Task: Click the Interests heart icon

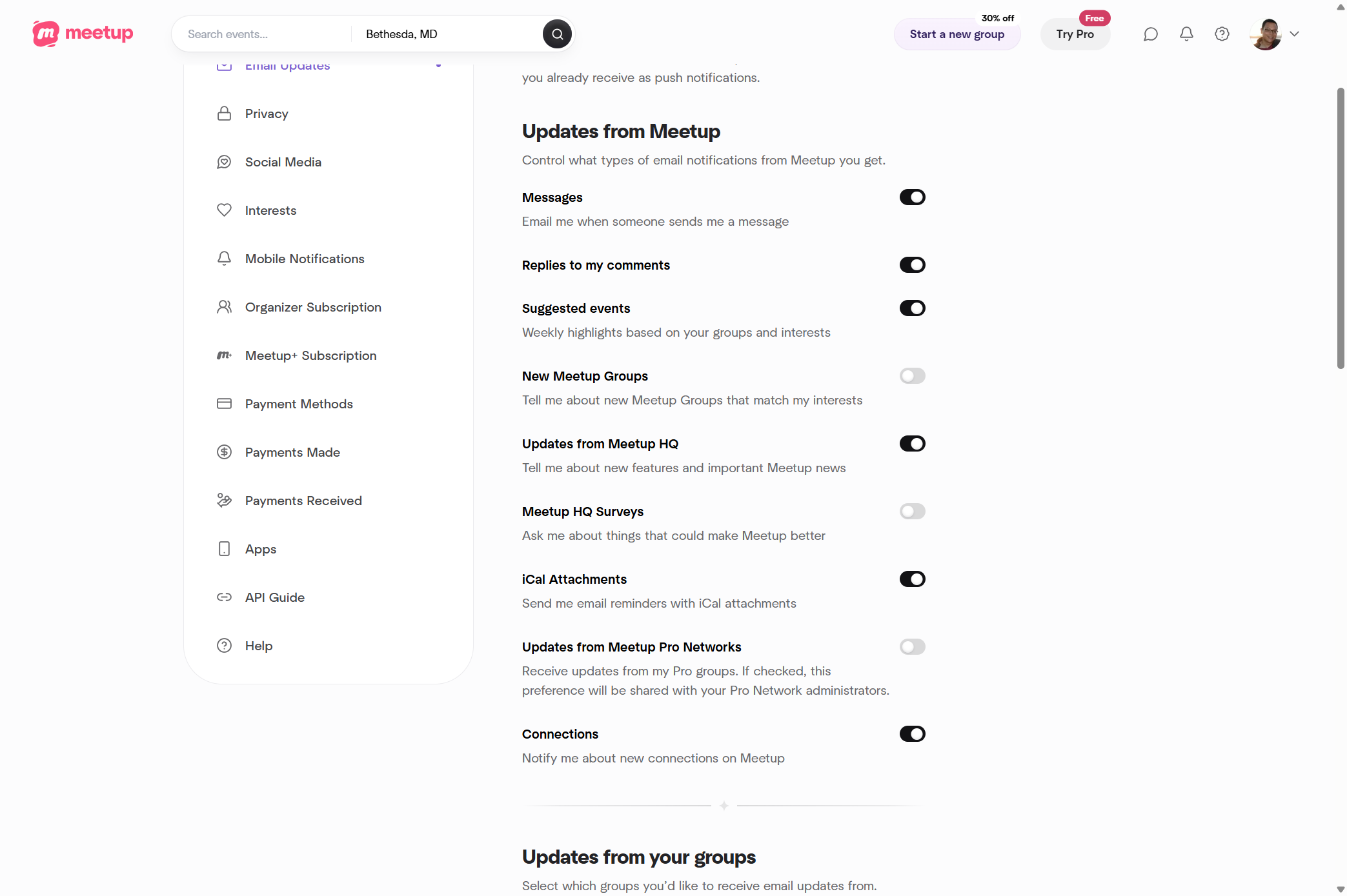Action: coord(224,210)
